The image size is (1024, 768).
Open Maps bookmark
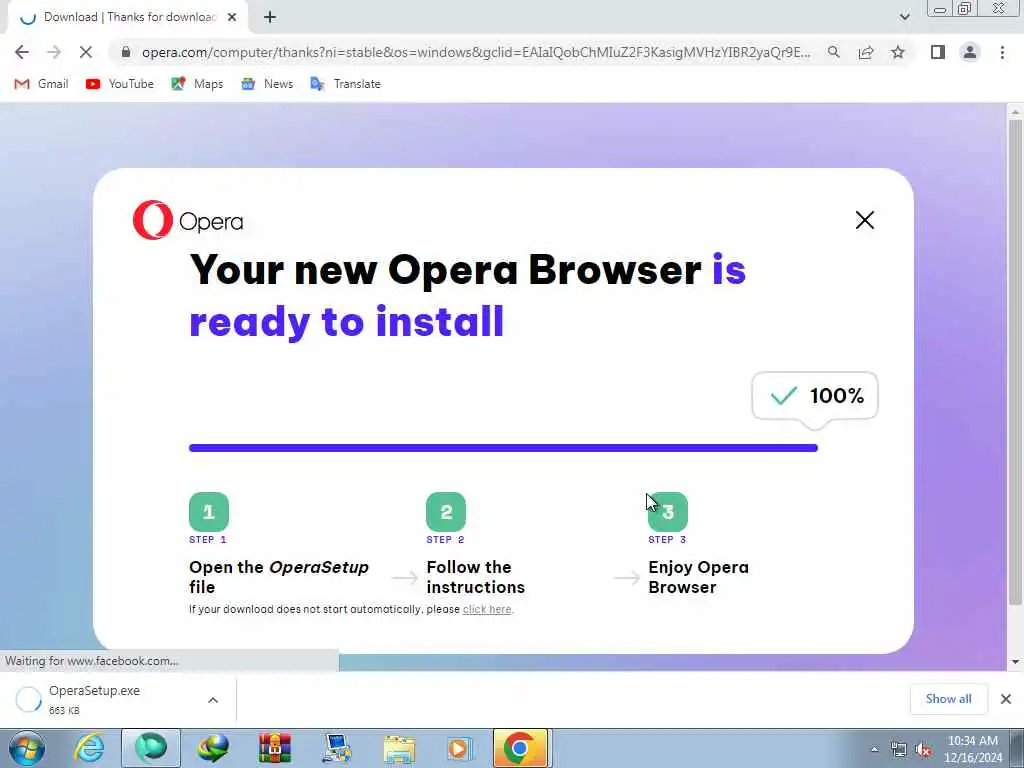pyautogui.click(x=197, y=84)
